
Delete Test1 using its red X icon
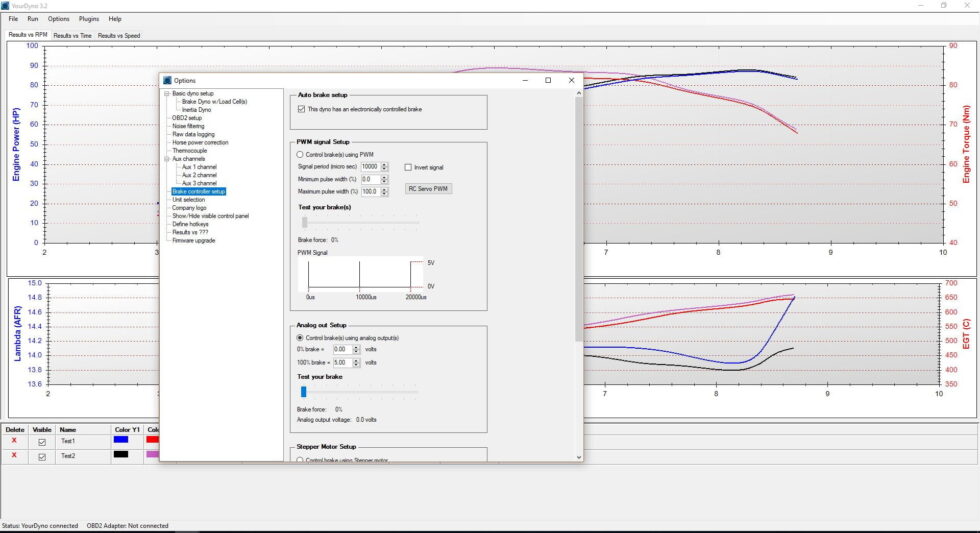coord(14,440)
